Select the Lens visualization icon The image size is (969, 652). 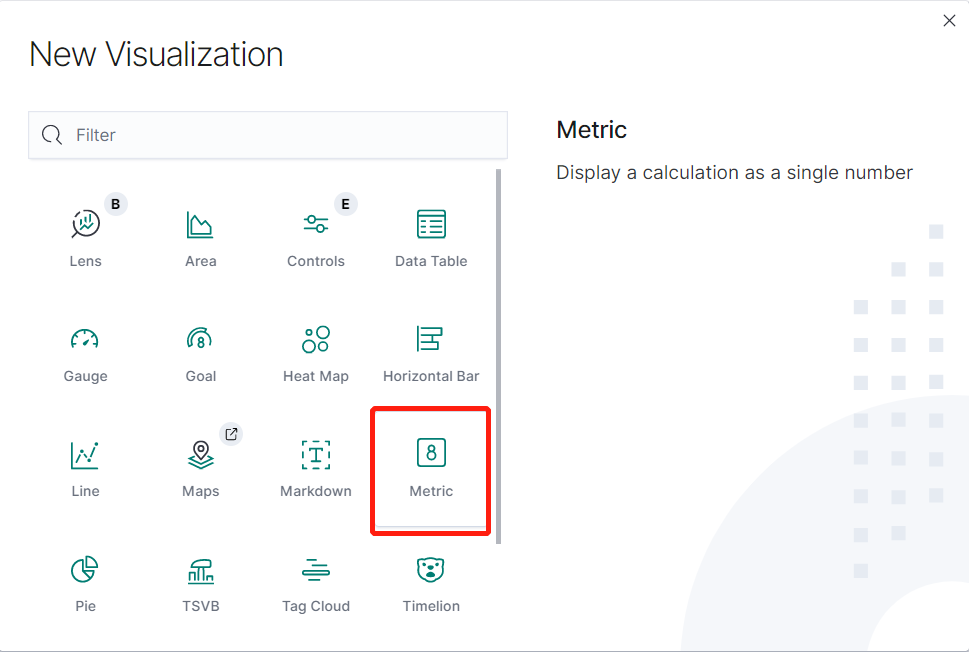pyautogui.click(x=85, y=224)
